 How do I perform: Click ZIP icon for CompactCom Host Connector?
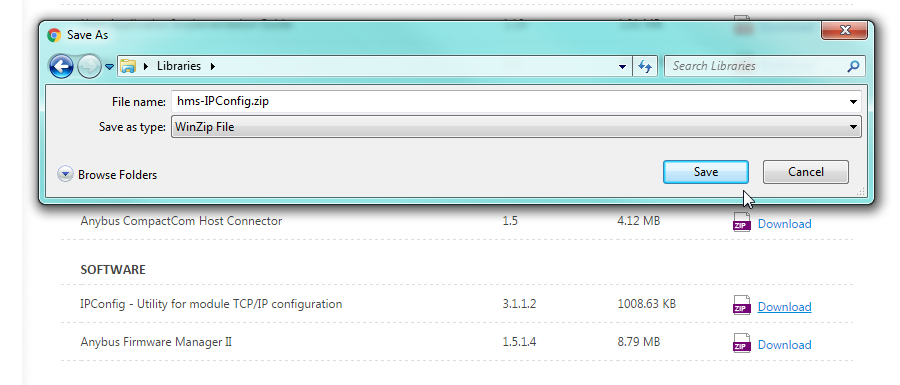pyautogui.click(x=742, y=222)
